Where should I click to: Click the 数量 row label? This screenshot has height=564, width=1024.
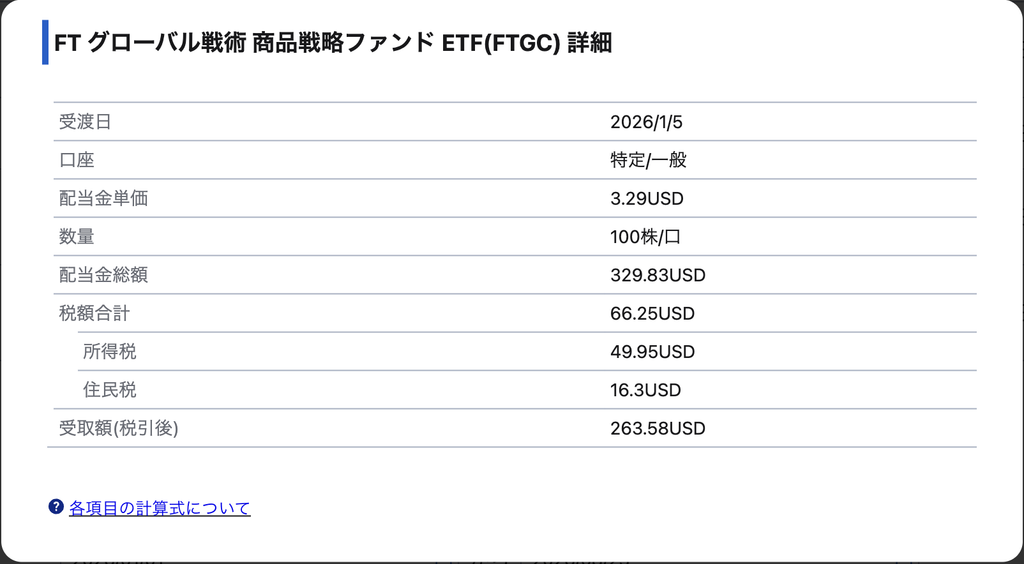click(76, 236)
